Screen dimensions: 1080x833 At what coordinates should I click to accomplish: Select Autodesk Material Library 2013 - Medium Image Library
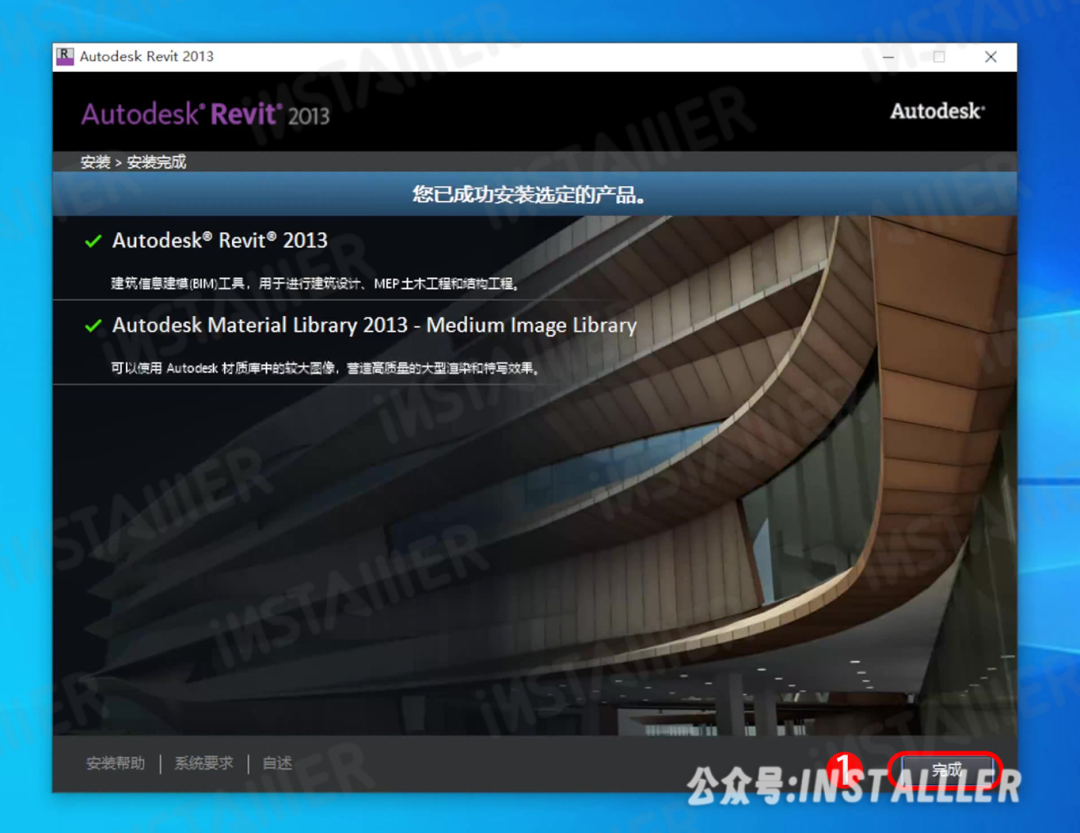[374, 325]
